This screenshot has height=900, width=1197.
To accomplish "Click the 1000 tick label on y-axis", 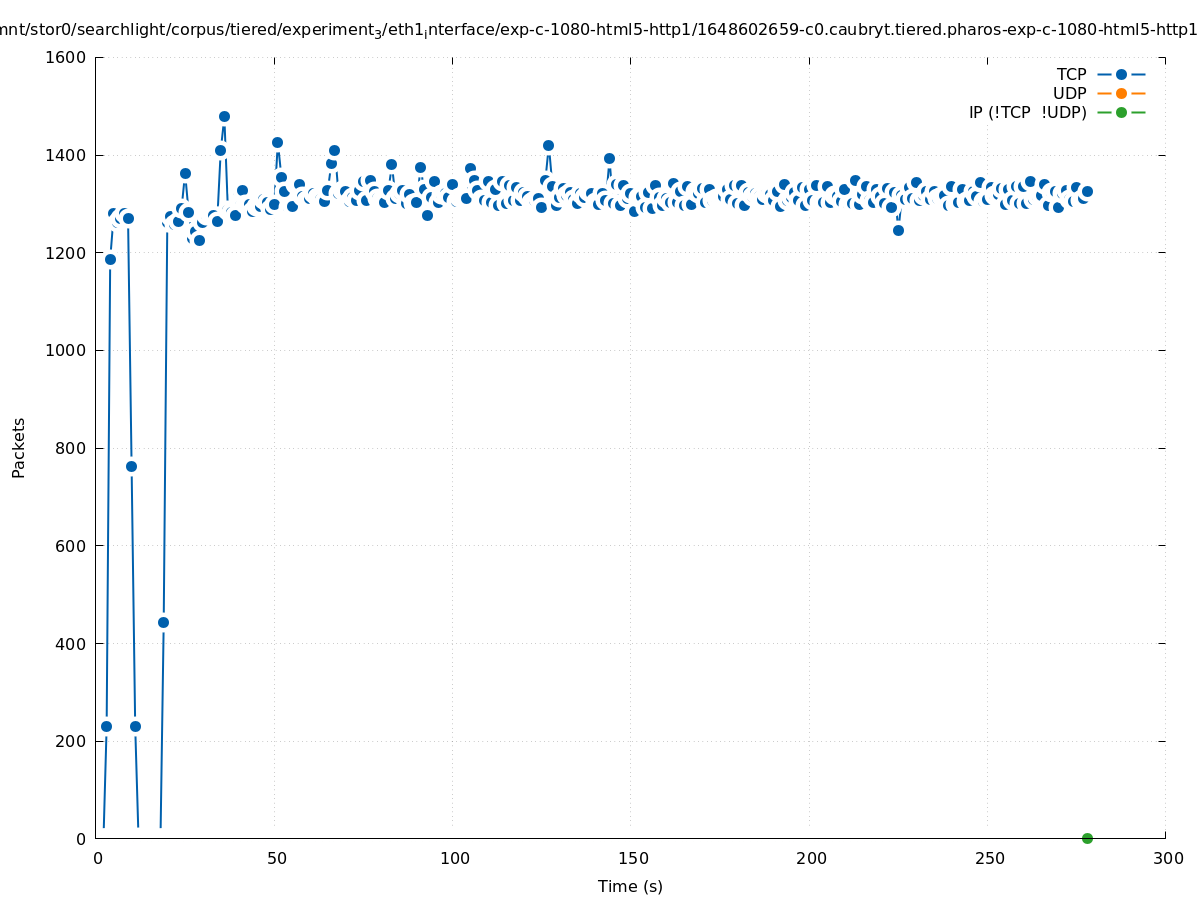I will coord(66,350).
